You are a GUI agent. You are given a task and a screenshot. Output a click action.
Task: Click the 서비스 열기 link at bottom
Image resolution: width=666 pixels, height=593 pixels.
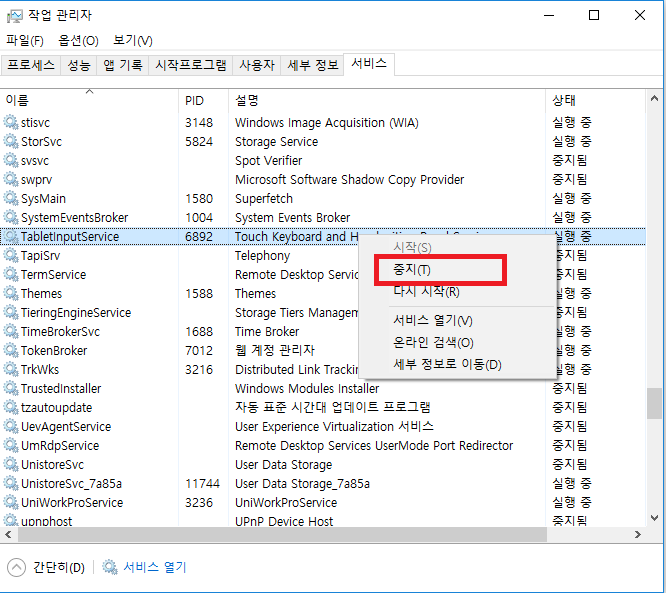pyautogui.click(x=154, y=567)
